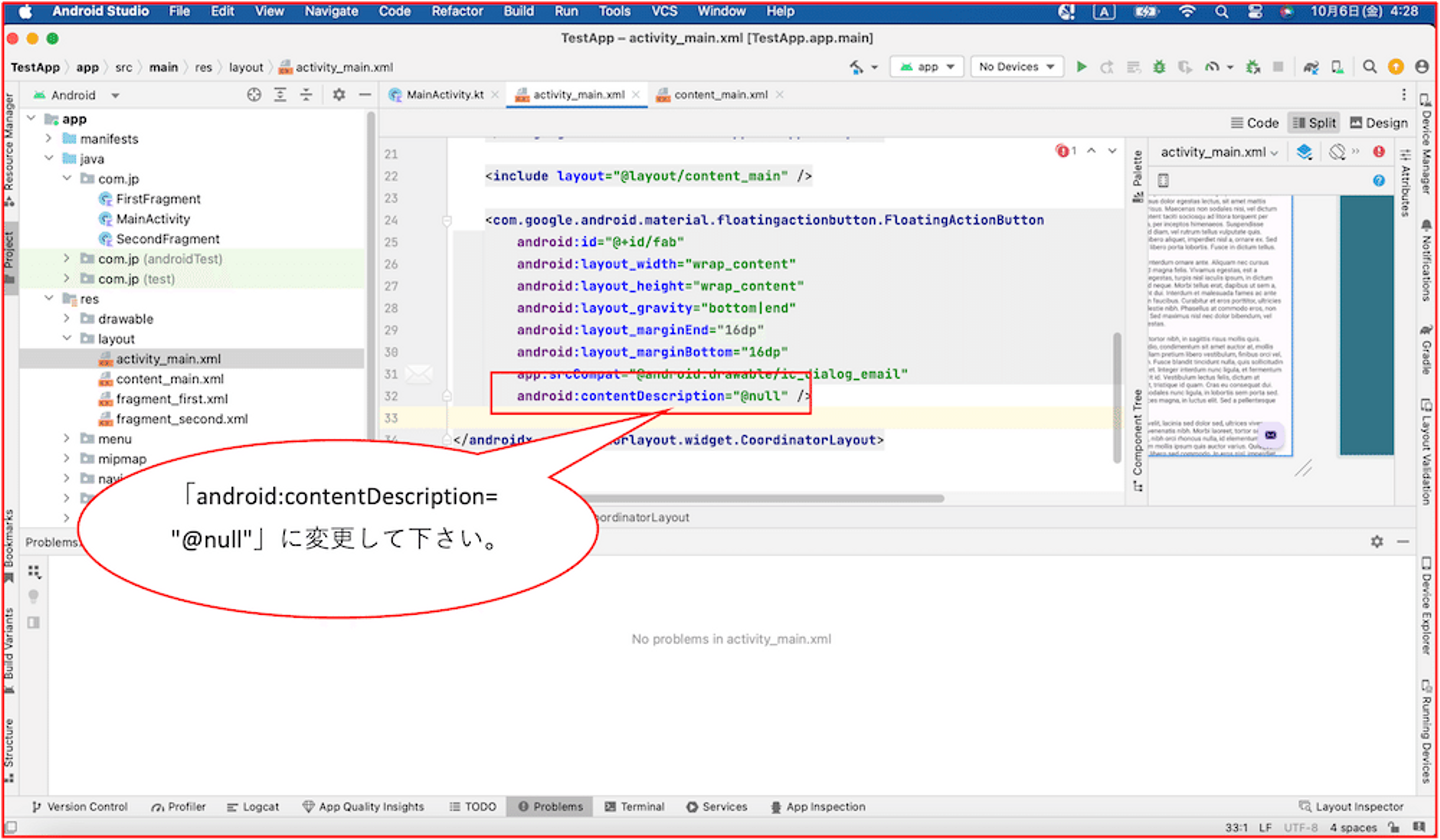Image resolution: width=1440 pixels, height=840 pixels.
Task: Open the No Devices dropdown
Action: [x=1016, y=67]
